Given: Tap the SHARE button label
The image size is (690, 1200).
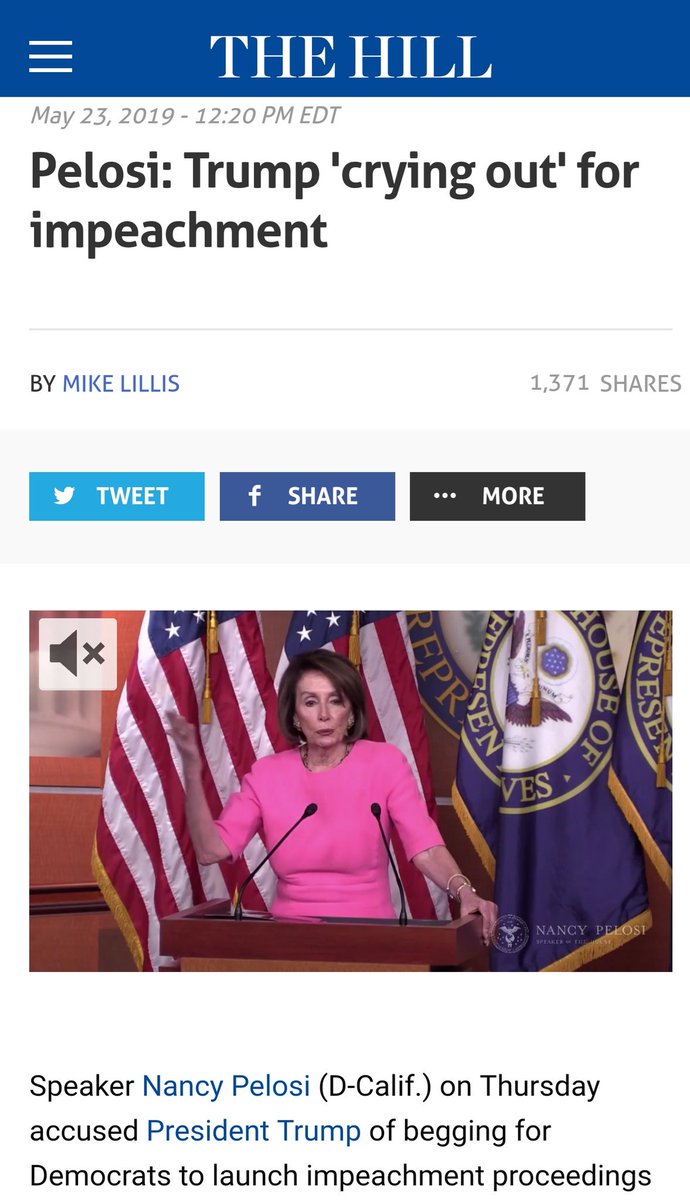Looking at the screenshot, I should [x=322, y=496].
